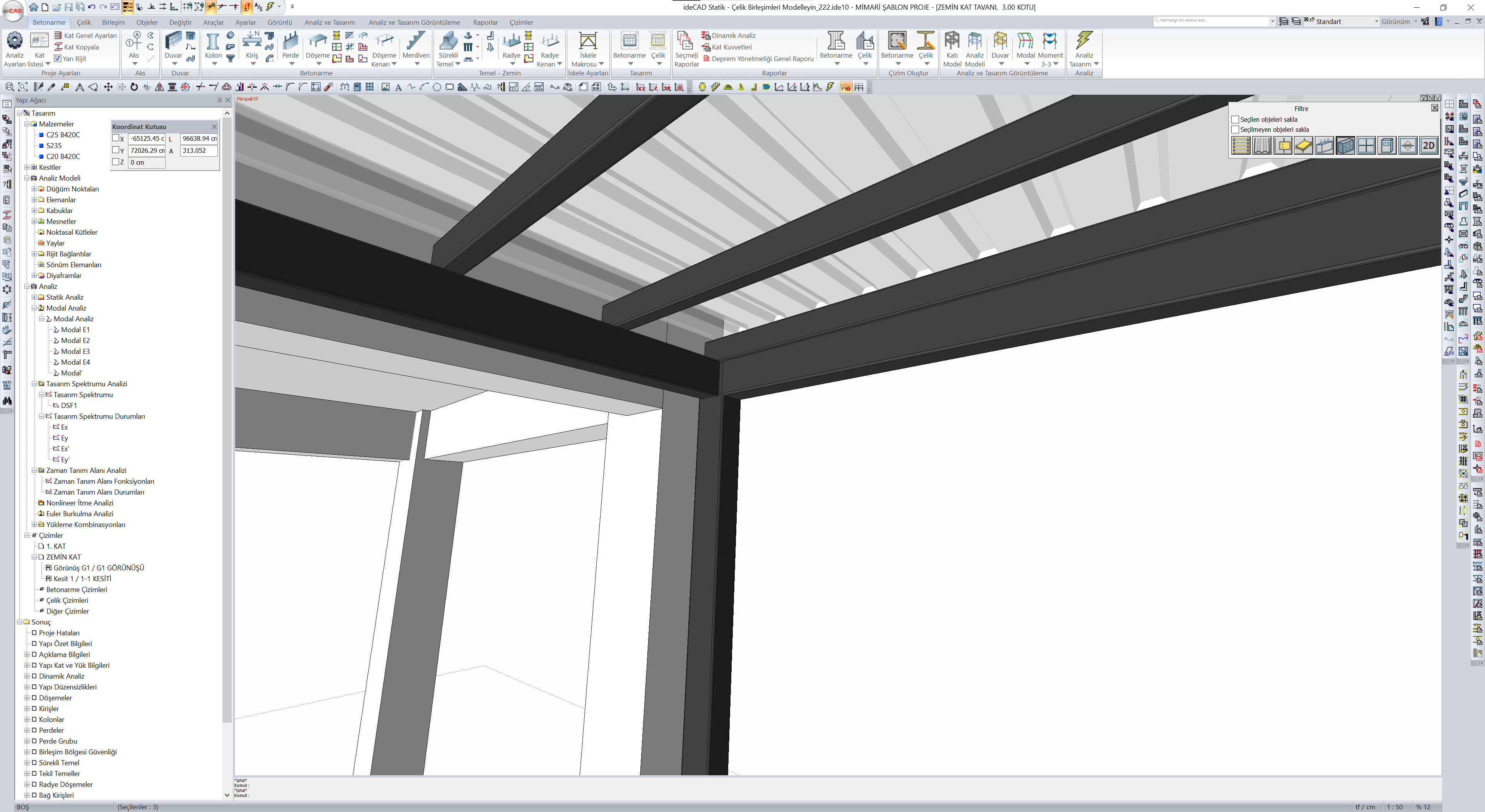Click the X coordinate input field
This screenshot has height=812, width=1485.
point(147,139)
